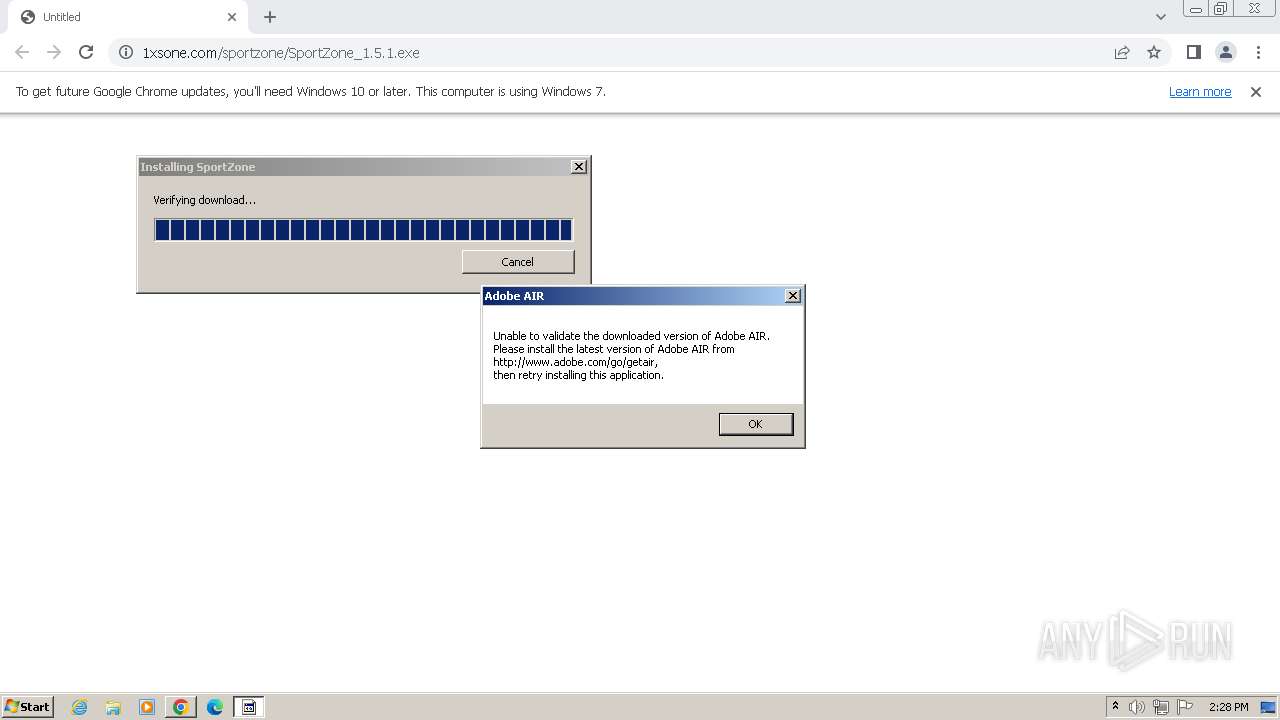Cancel the SportZone installation
Screen dimensions: 1280x720
(x=517, y=261)
